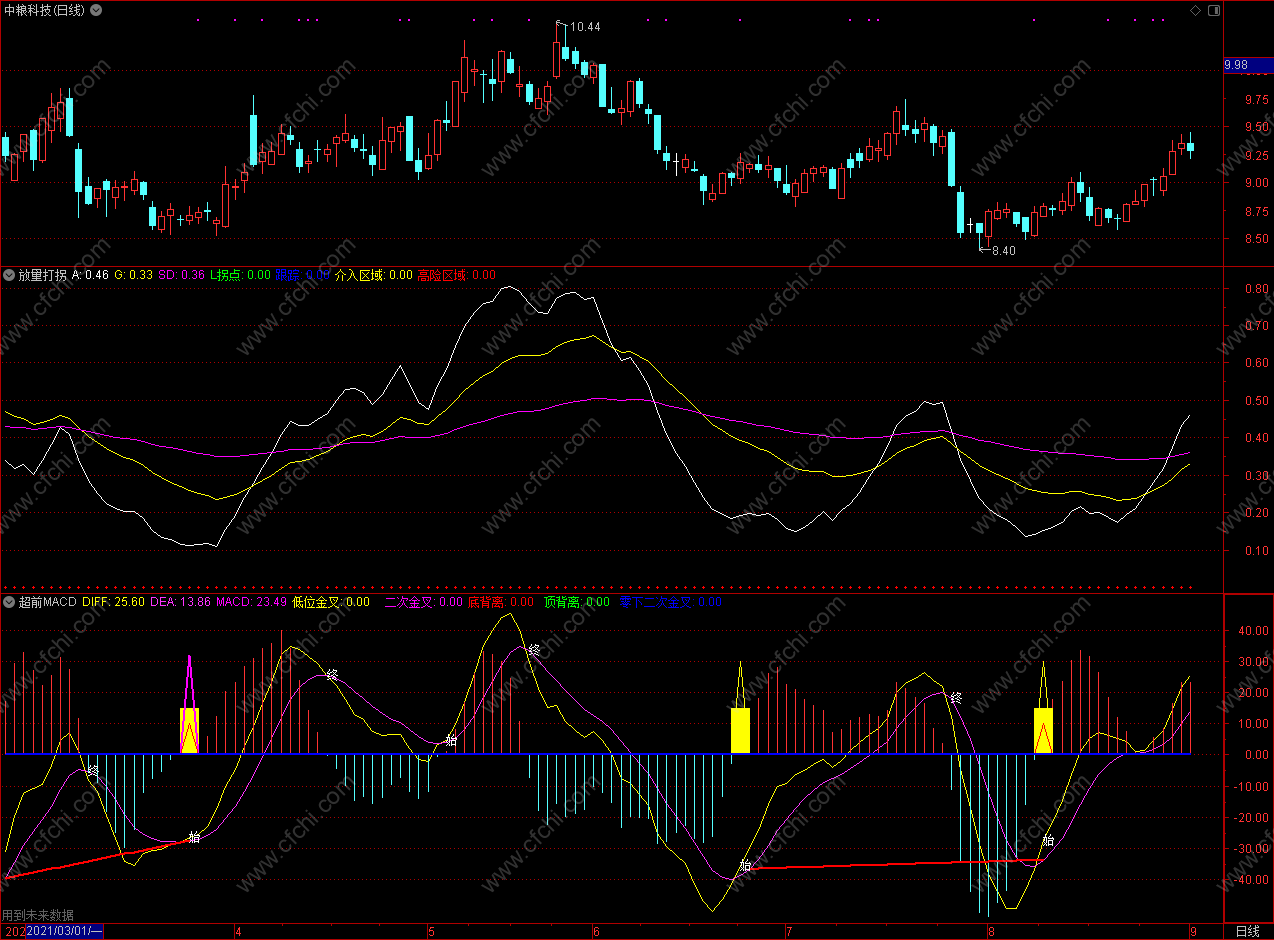Image resolution: width=1274 pixels, height=940 pixels.
Task: Click the 底背离: 0.00 label
Action: point(501,602)
